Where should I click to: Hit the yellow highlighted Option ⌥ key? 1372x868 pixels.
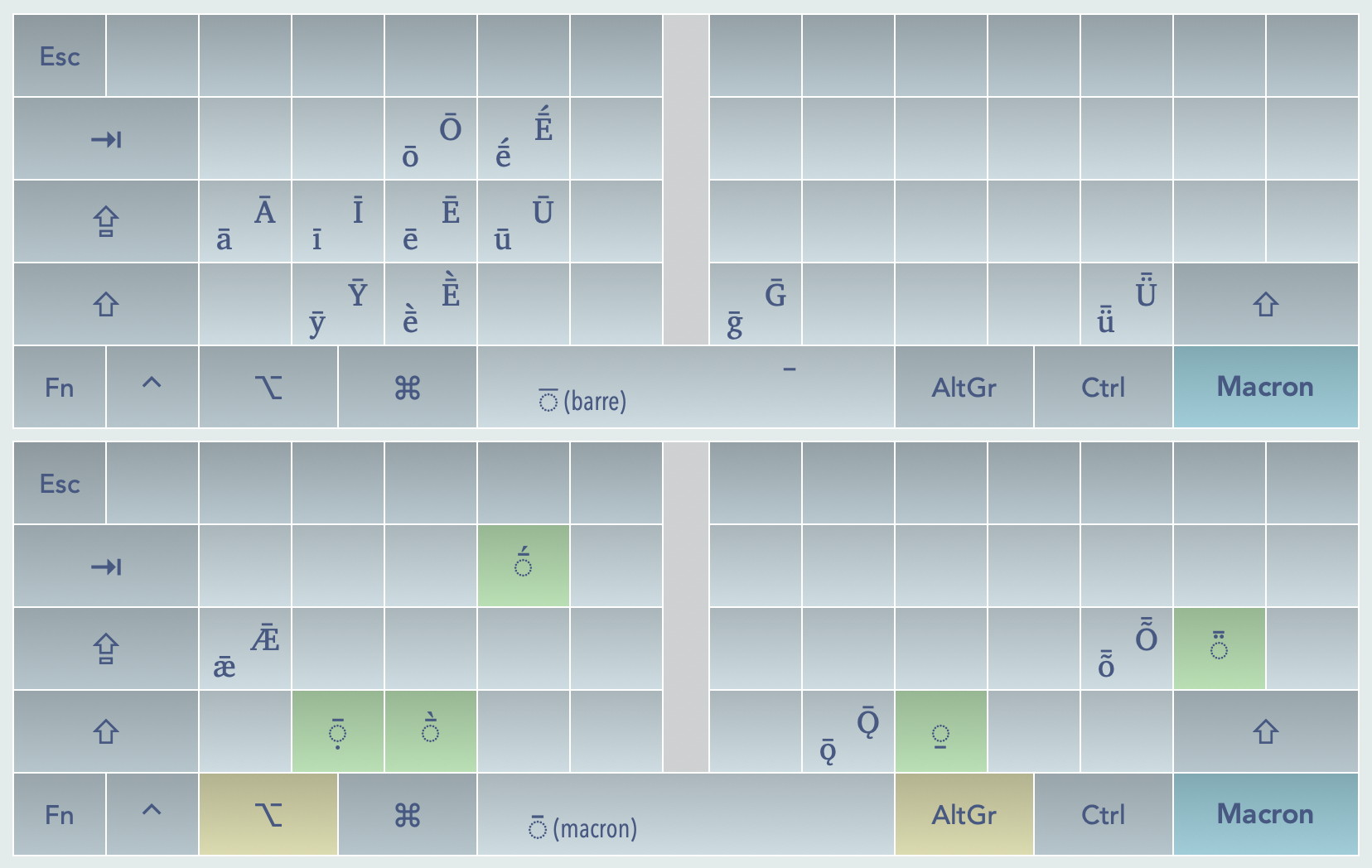pos(268,815)
